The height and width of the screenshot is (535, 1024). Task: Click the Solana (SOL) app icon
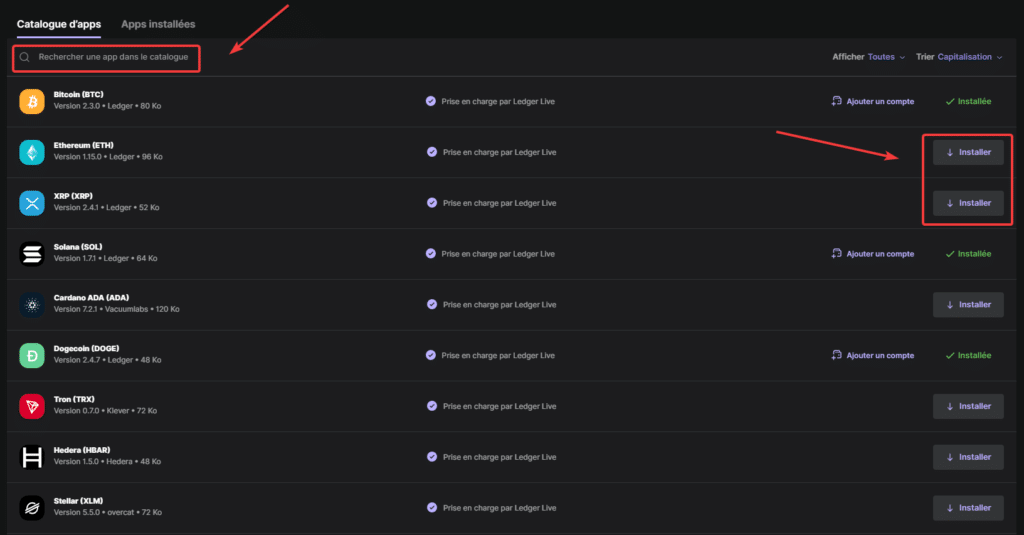click(32, 254)
